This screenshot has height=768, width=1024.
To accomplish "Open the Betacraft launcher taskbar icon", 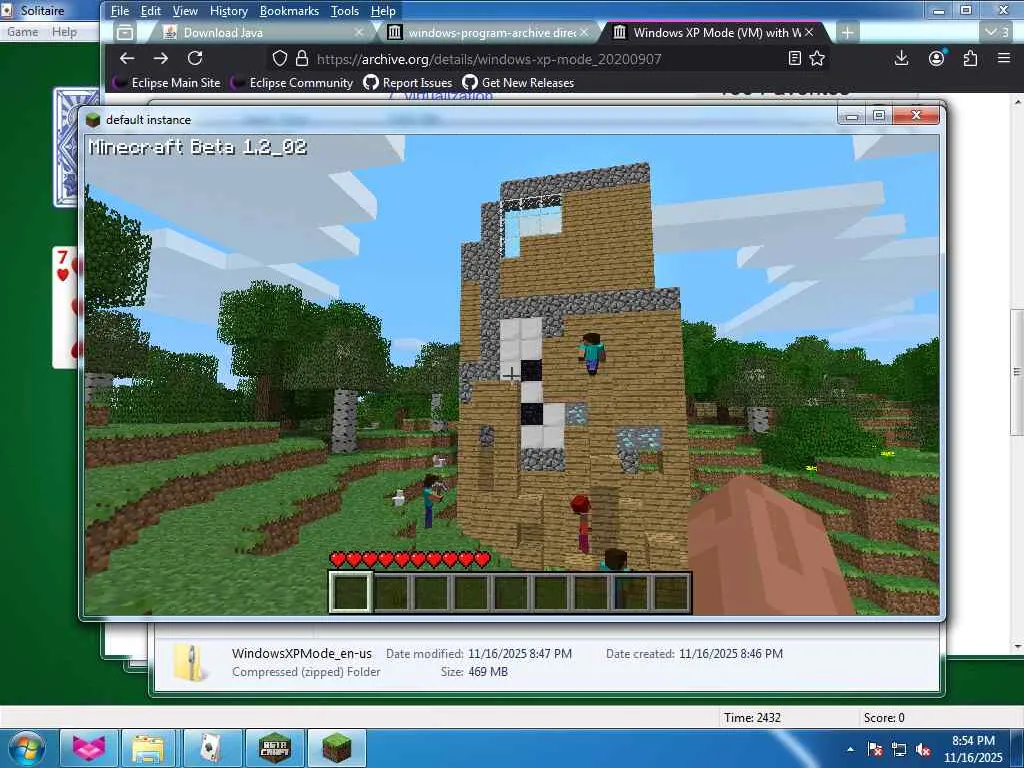I will (x=275, y=748).
